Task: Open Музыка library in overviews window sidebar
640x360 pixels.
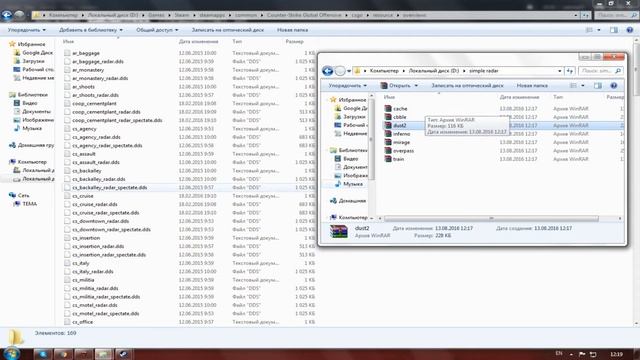Action: click(28, 128)
